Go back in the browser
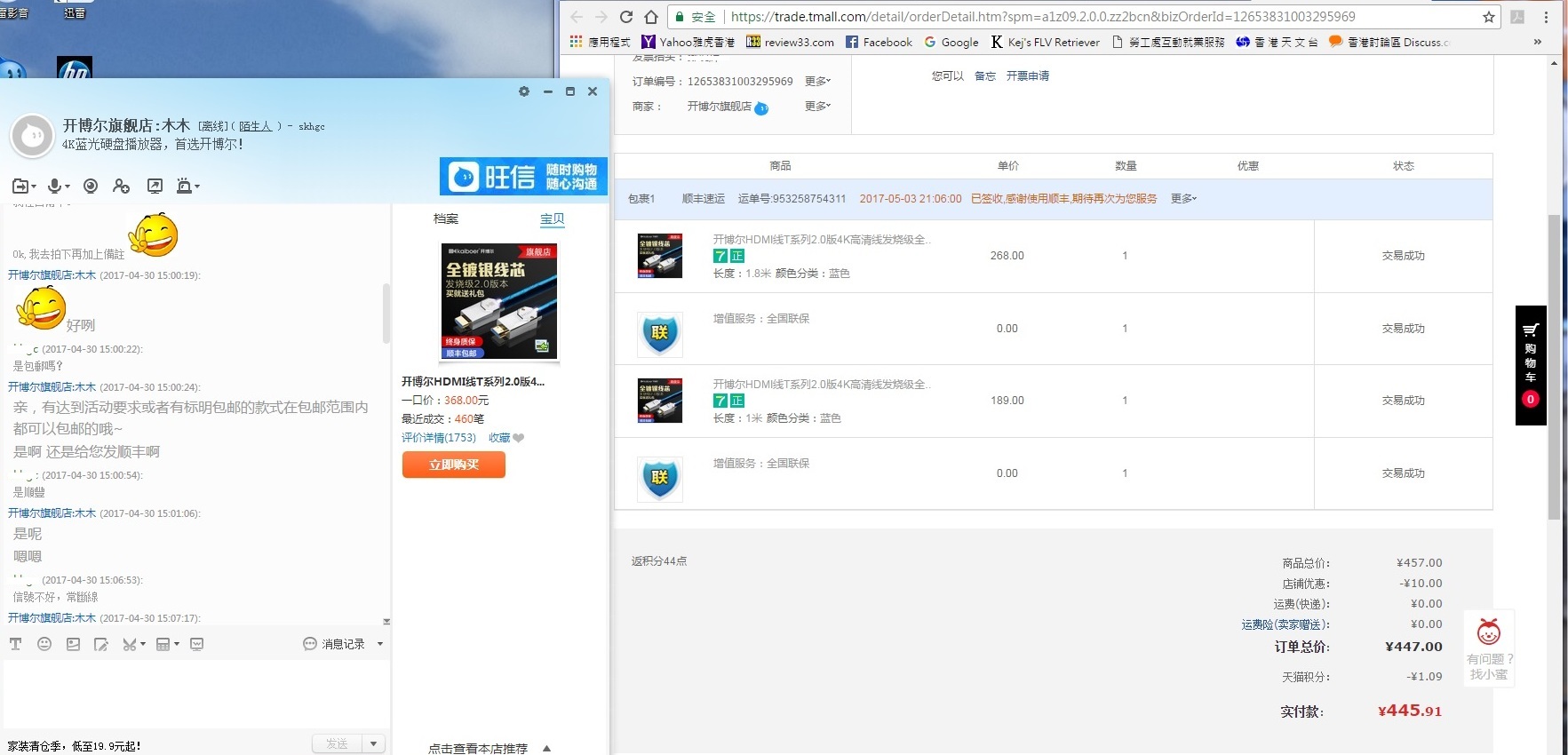The image size is (1568, 755). click(x=577, y=17)
